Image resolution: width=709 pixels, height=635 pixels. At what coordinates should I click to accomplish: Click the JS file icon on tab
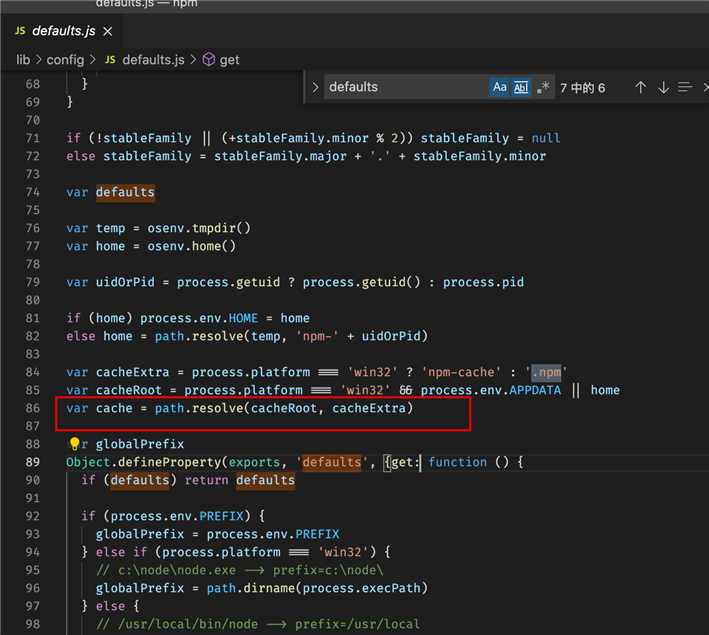point(20,31)
